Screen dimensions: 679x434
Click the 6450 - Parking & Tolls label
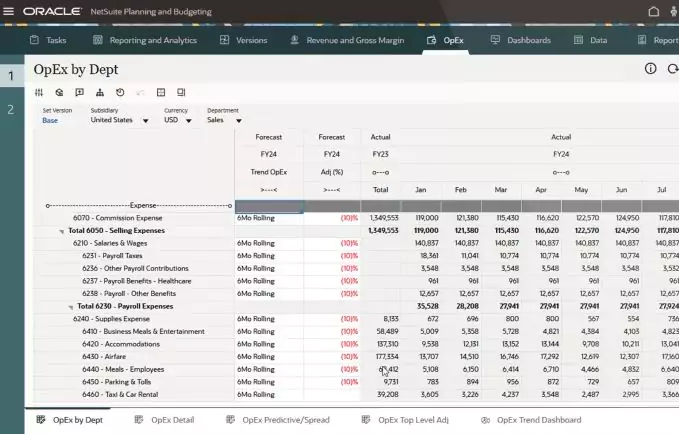pyautogui.click(x=116, y=382)
